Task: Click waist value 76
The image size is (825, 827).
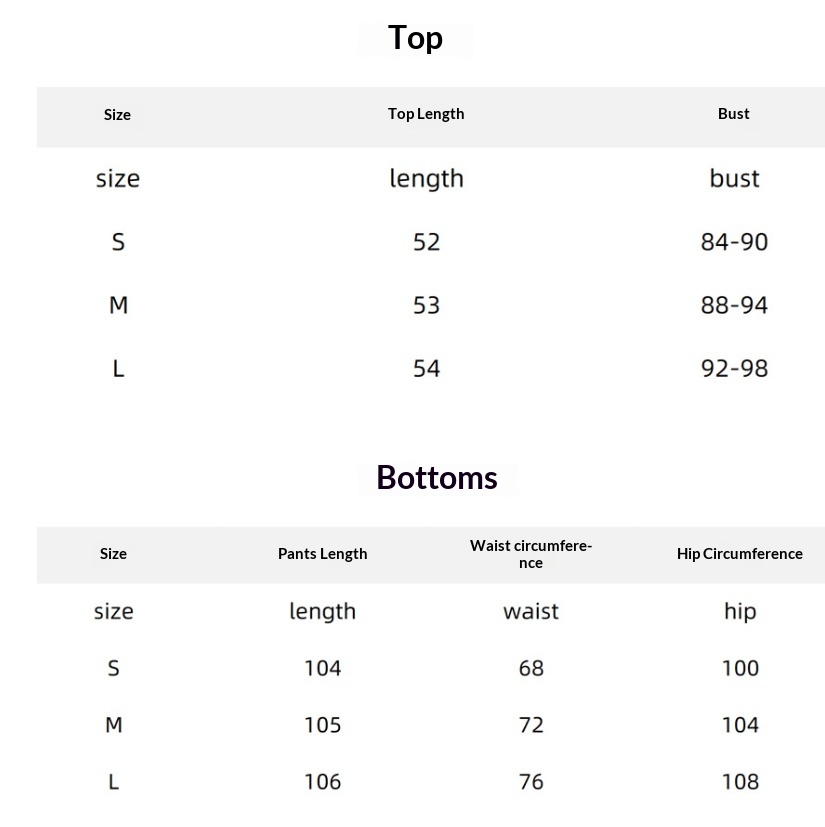Action: tap(531, 782)
